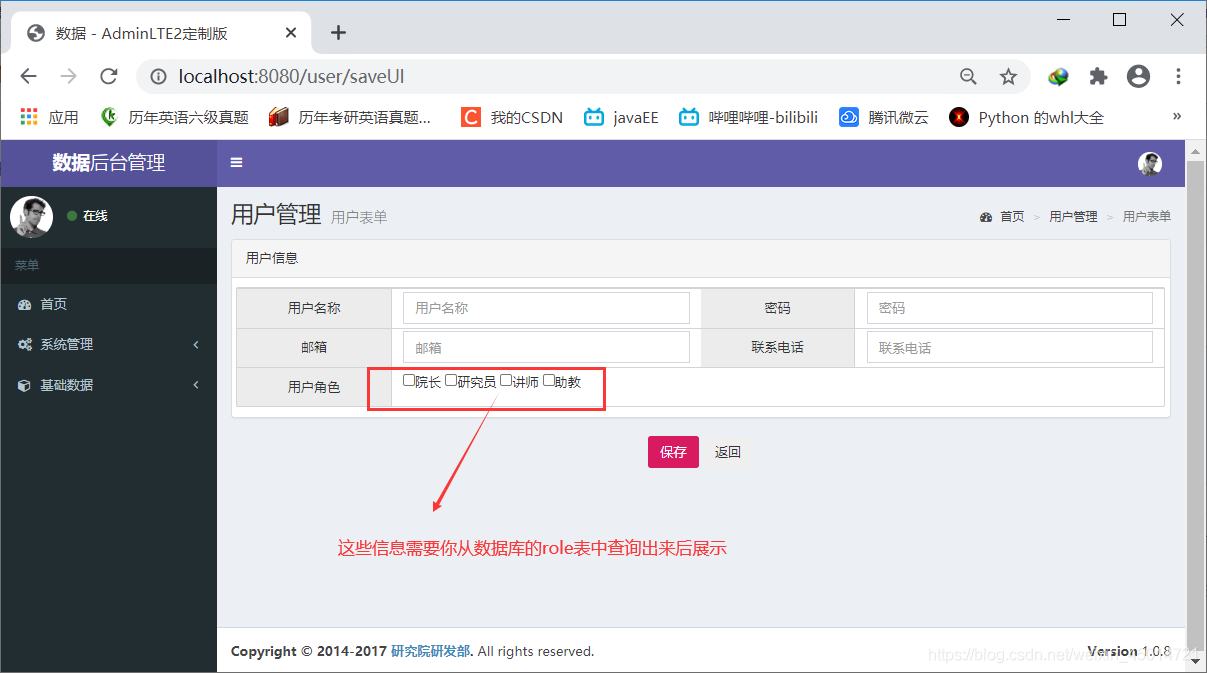
Task: Check the 助教 role checkbox
Action: click(548, 381)
